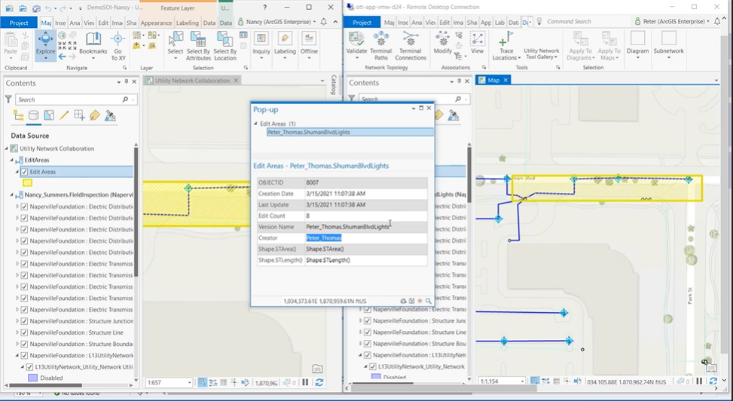
Task: Collapse the Nancy_Summers.FieldInspection group layer
Action: (x=12, y=195)
